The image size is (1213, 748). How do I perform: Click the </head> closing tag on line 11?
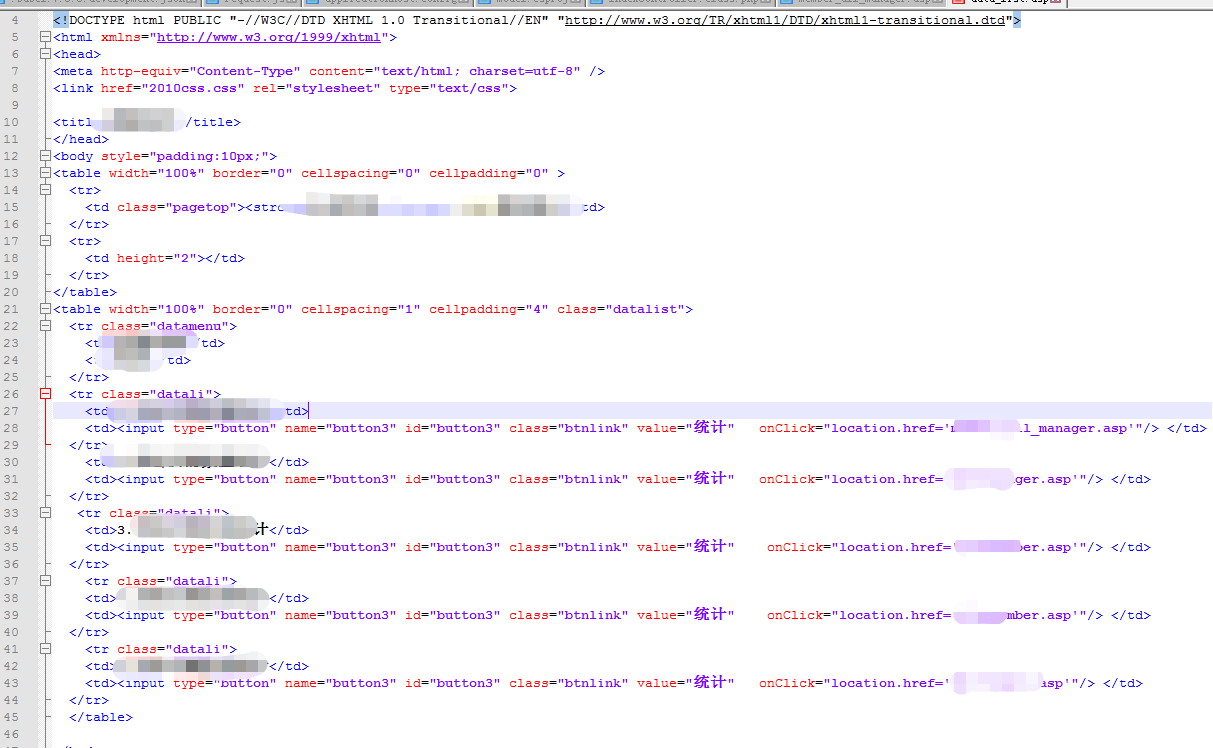coord(81,139)
